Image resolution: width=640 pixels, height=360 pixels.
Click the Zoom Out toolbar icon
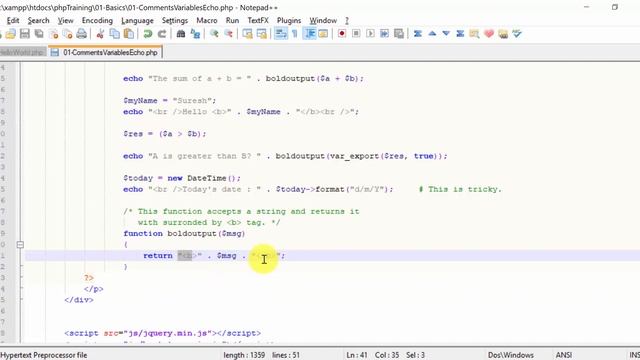(x=228, y=34)
